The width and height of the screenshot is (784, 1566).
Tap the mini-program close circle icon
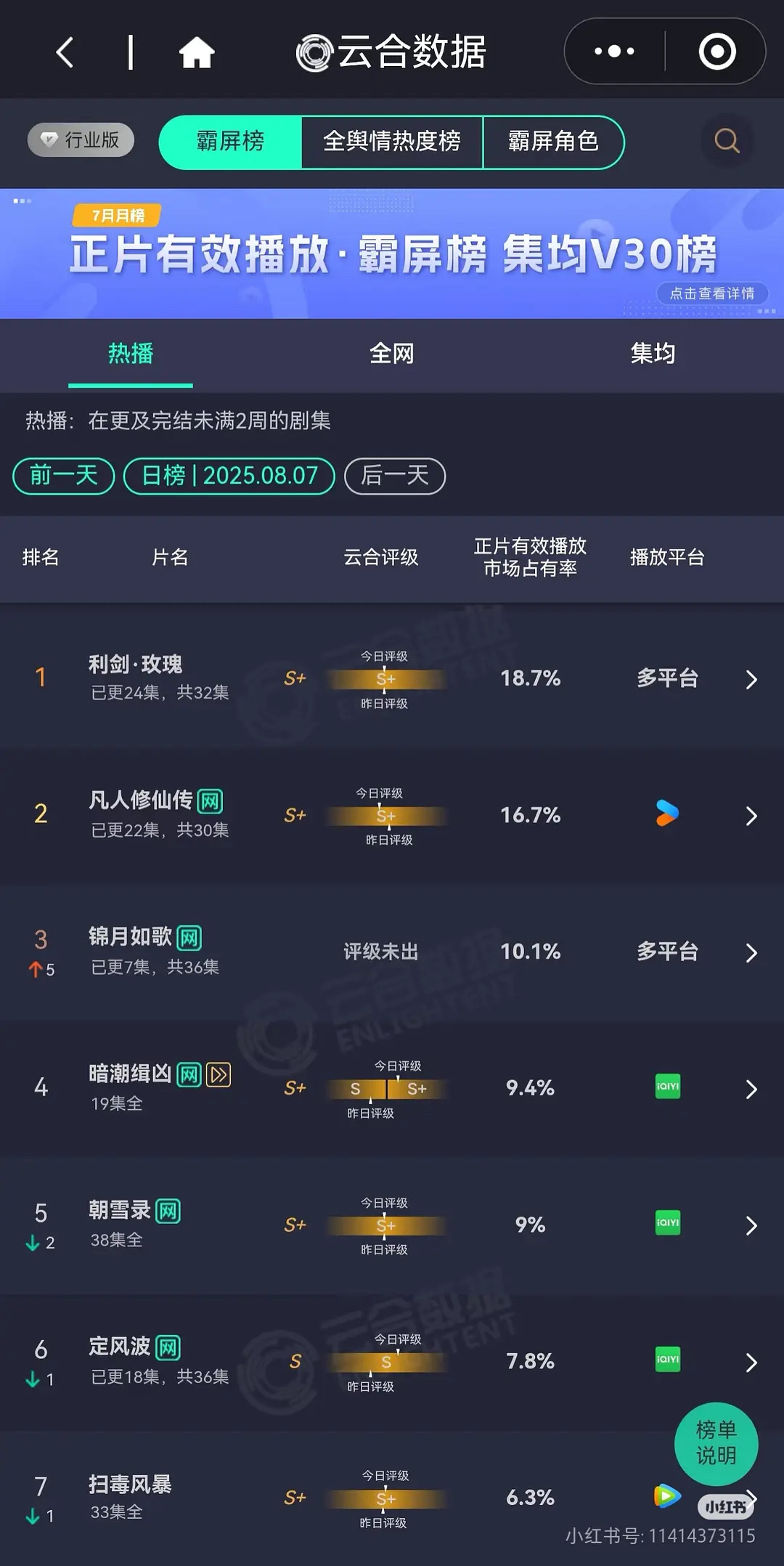pyautogui.click(x=716, y=52)
